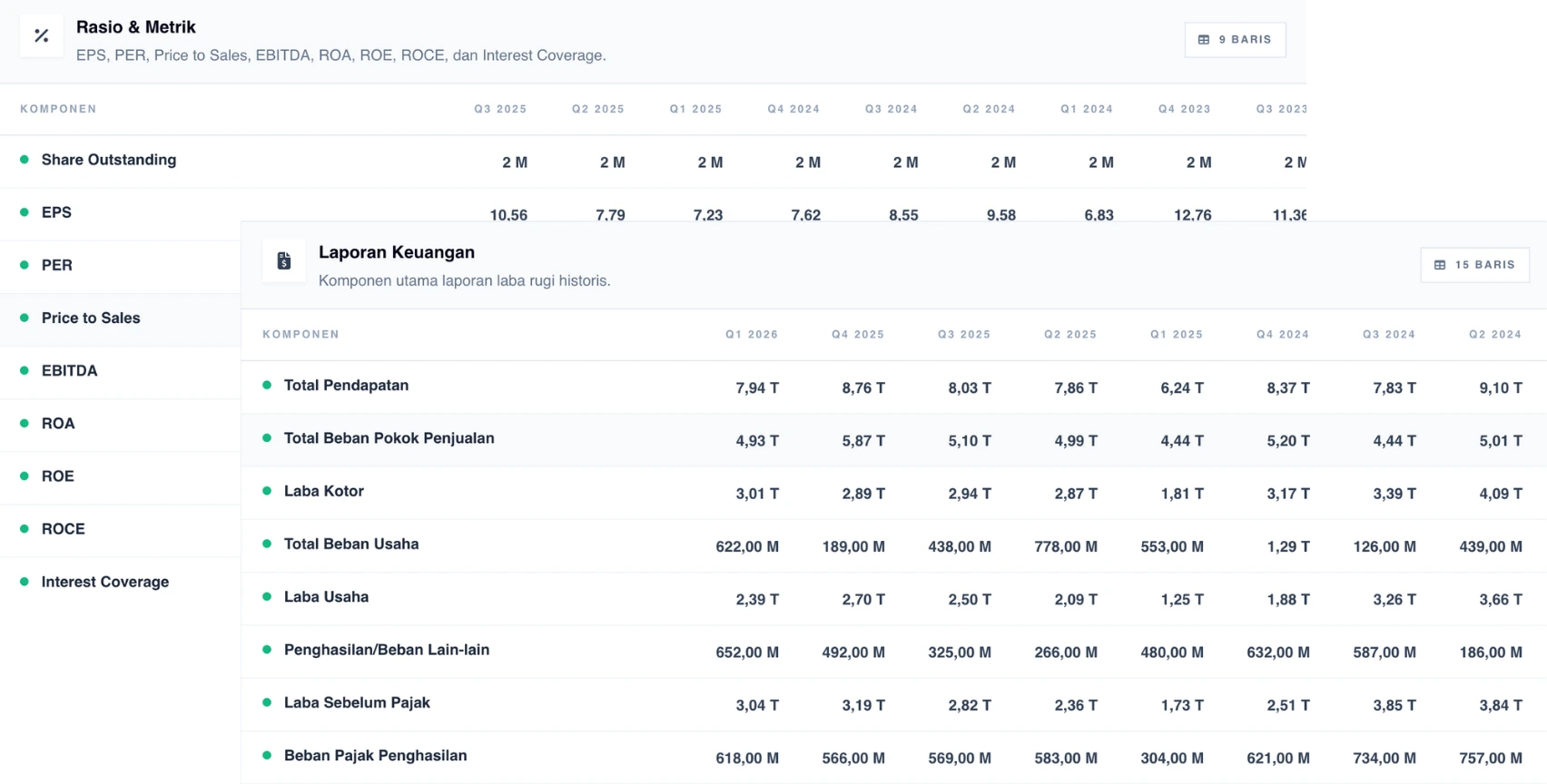Click the green dot beside Interest Coverage
The height and width of the screenshot is (784, 1547).
click(x=25, y=582)
